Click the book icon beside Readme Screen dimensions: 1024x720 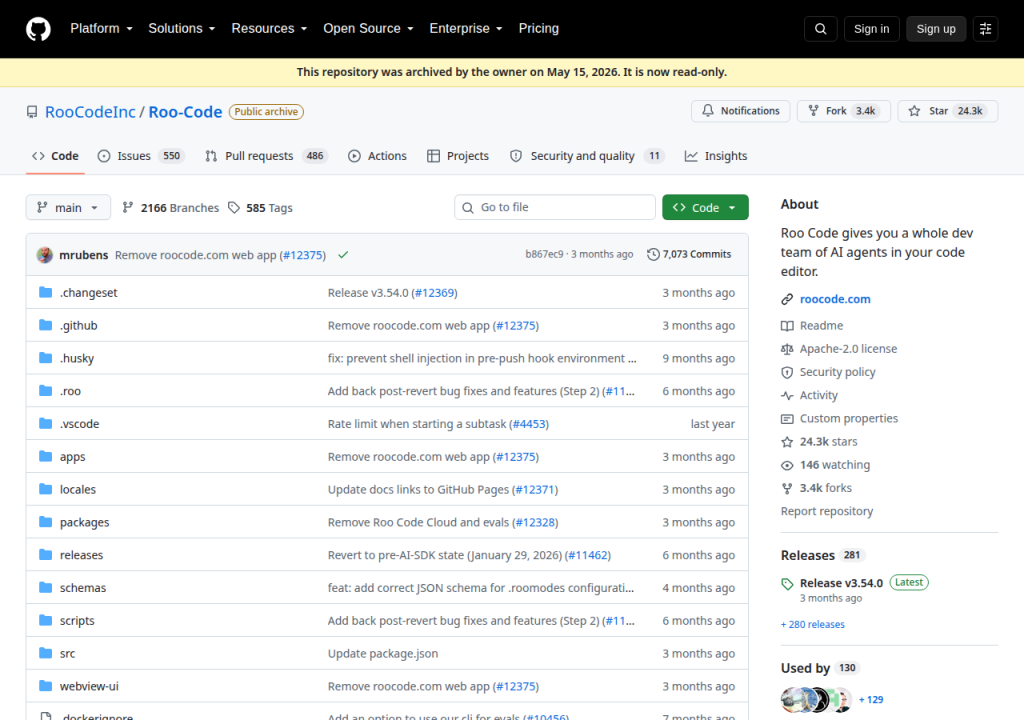point(787,325)
